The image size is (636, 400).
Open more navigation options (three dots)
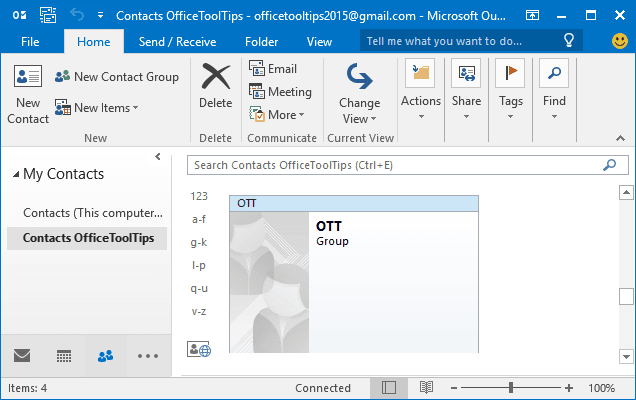pyautogui.click(x=148, y=356)
